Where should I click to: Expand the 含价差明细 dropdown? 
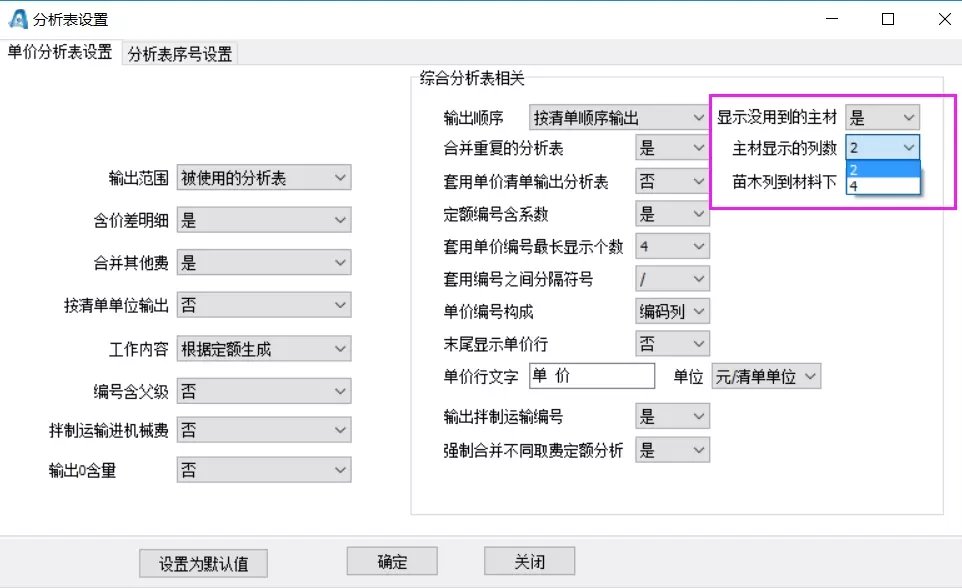(x=264, y=221)
